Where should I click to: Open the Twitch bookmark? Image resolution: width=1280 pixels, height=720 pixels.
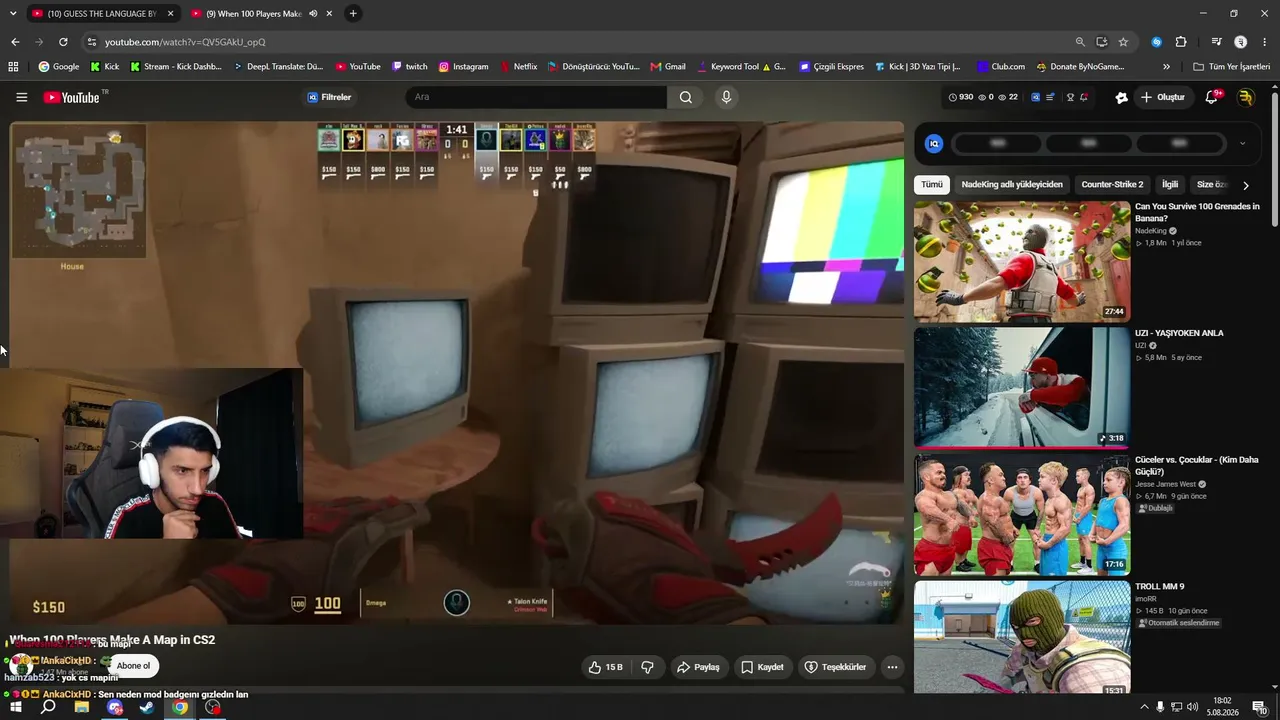410,67
